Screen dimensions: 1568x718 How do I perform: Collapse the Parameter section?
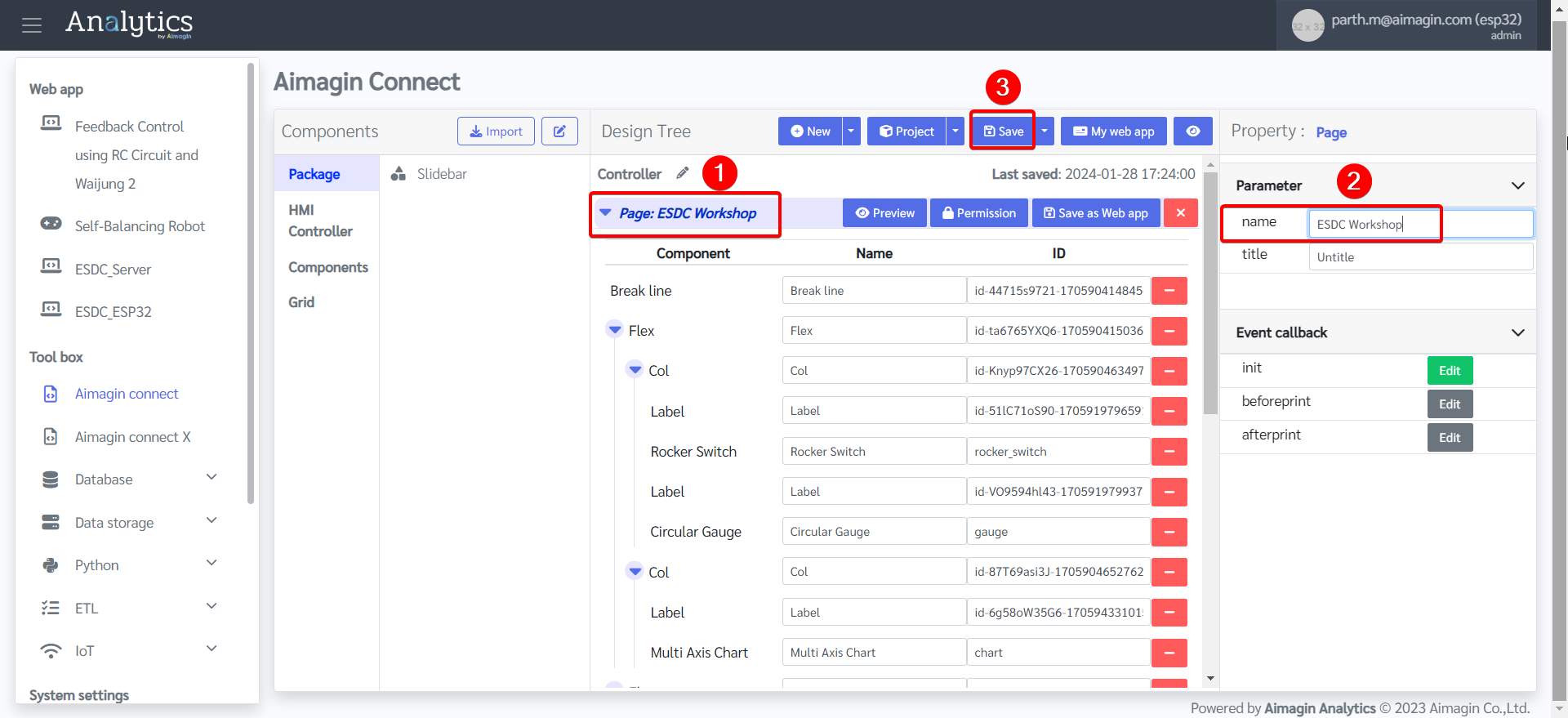pyautogui.click(x=1518, y=185)
